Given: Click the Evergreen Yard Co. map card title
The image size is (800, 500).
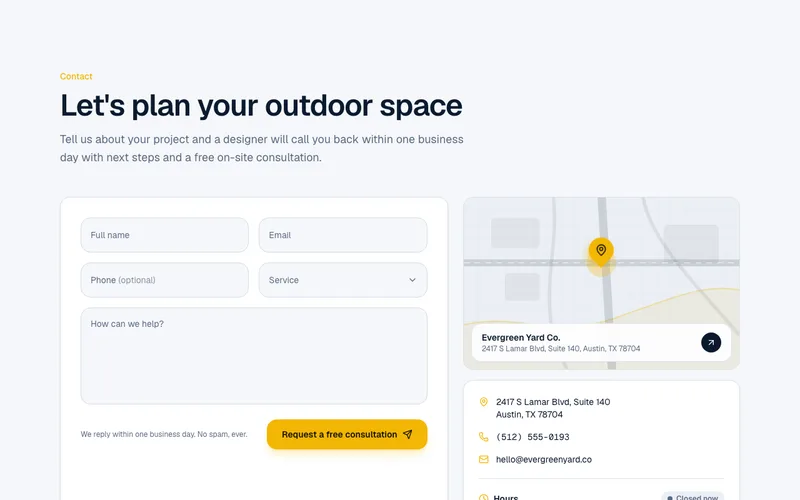Looking at the screenshot, I should coord(521,337).
